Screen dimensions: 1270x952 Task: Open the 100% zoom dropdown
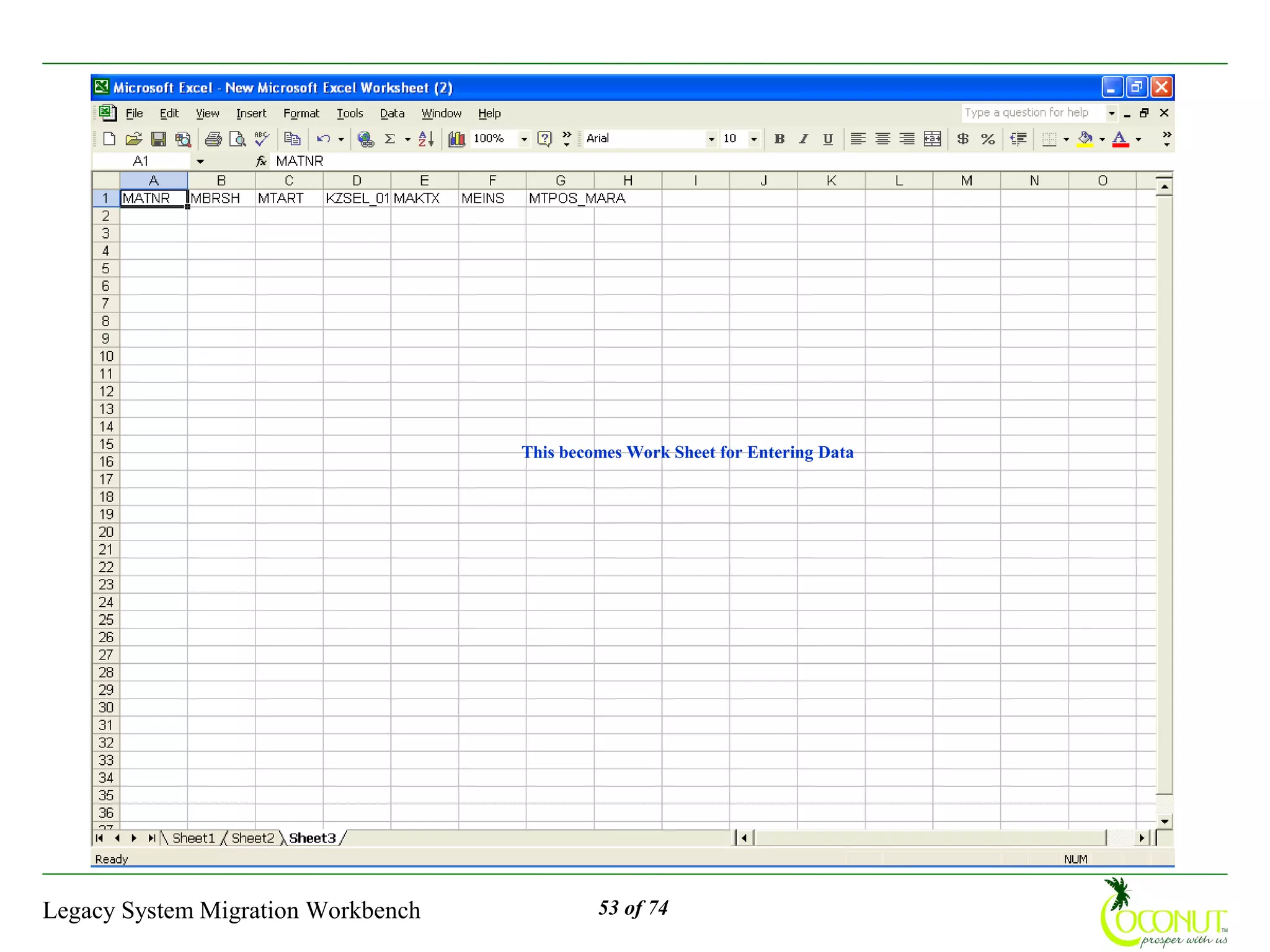click(524, 139)
